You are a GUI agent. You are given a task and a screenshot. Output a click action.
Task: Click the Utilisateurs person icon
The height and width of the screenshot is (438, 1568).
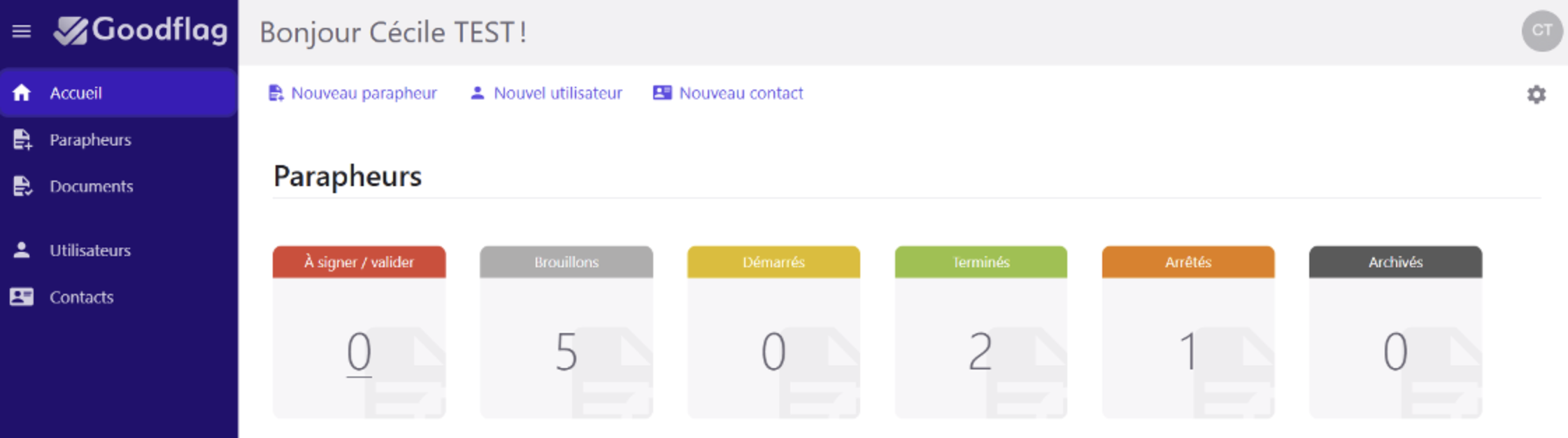[x=22, y=250]
